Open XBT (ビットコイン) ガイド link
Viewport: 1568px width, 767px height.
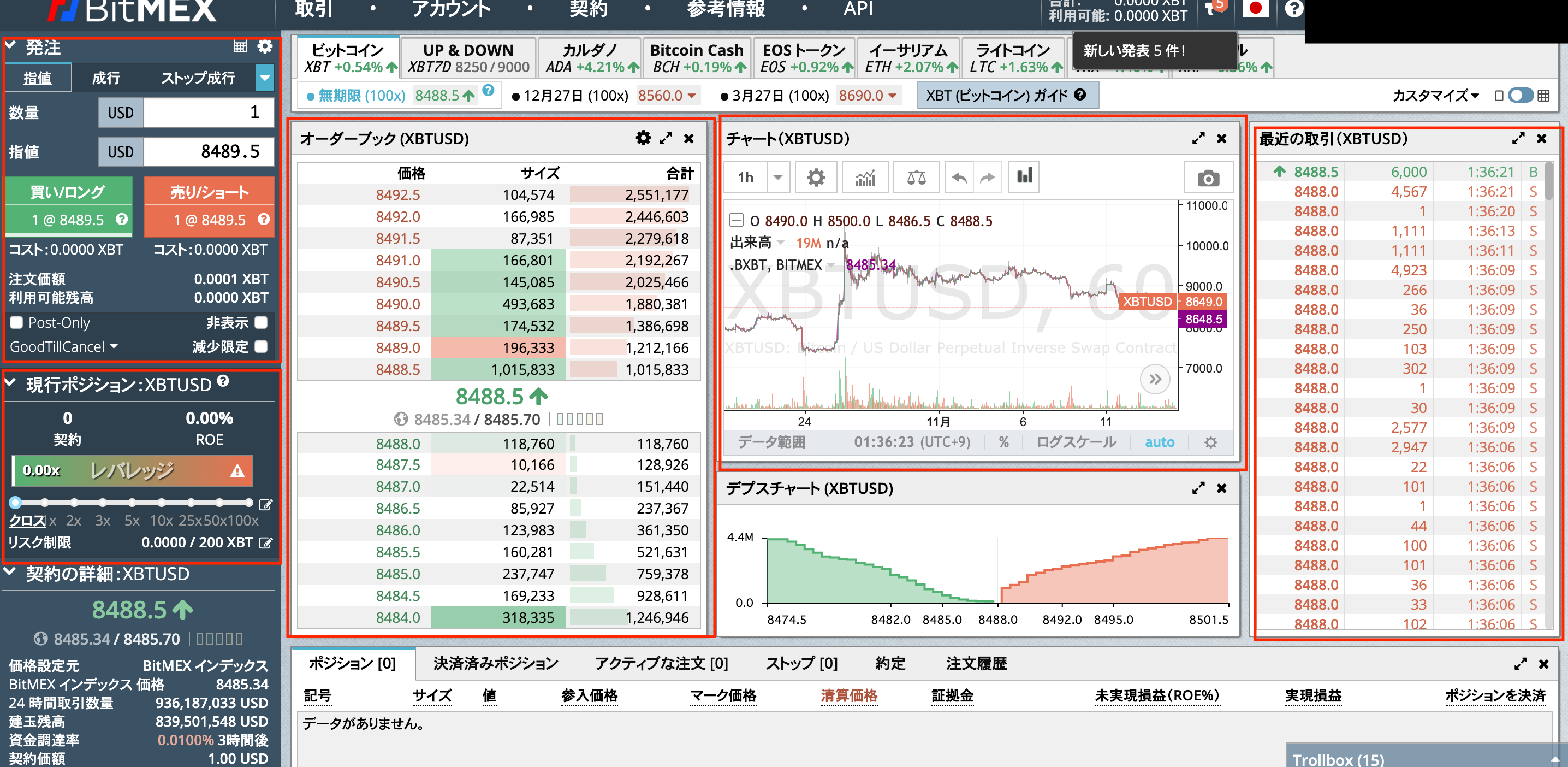pyautogui.click(x=1007, y=96)
